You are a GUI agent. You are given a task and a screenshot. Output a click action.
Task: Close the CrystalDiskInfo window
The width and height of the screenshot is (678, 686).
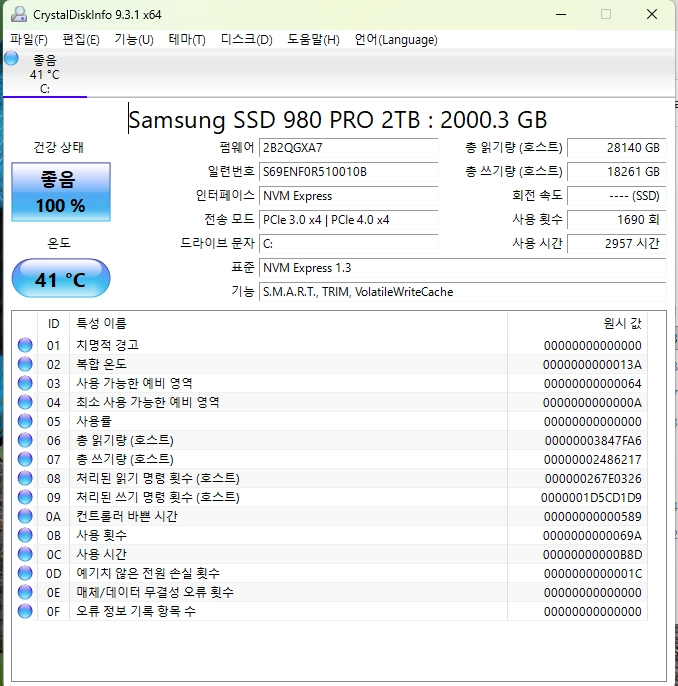point(652,14)
